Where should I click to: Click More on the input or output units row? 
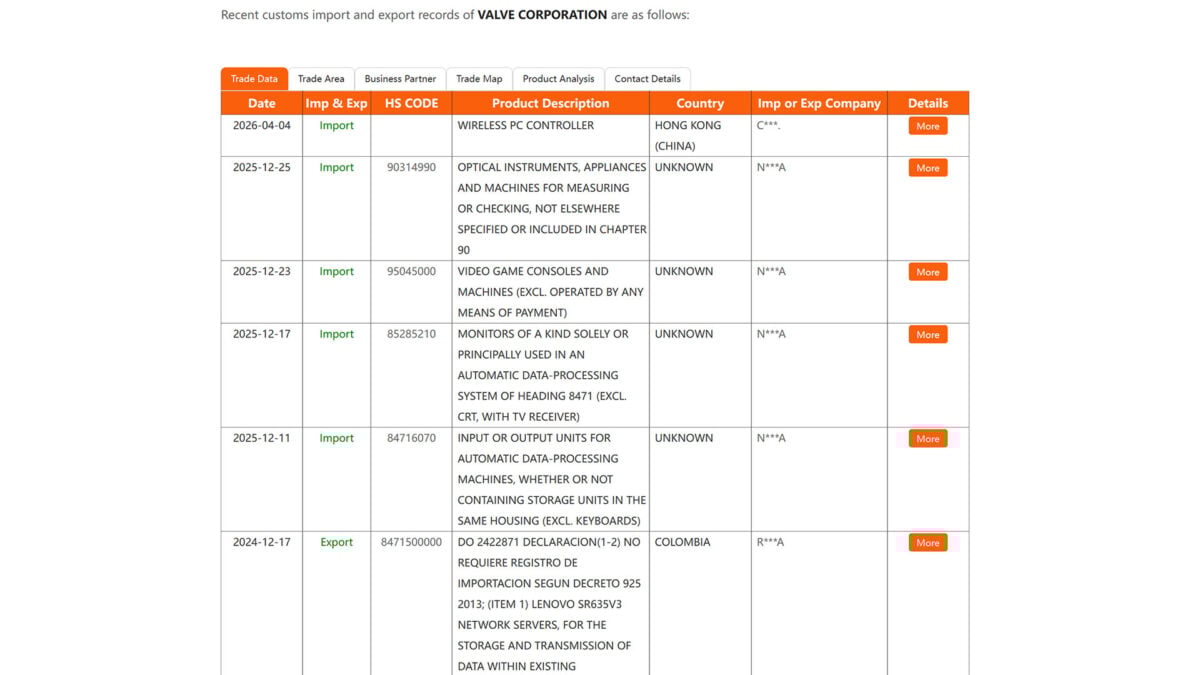point(927,438)
